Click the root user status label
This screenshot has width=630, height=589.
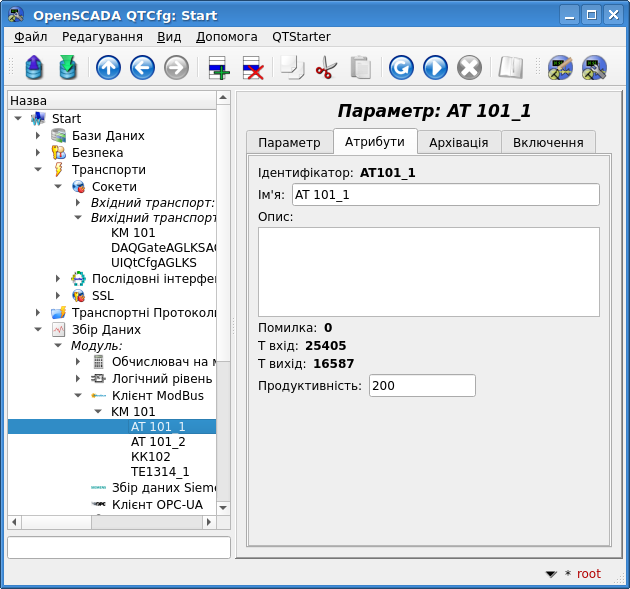[x=589, y=574]
